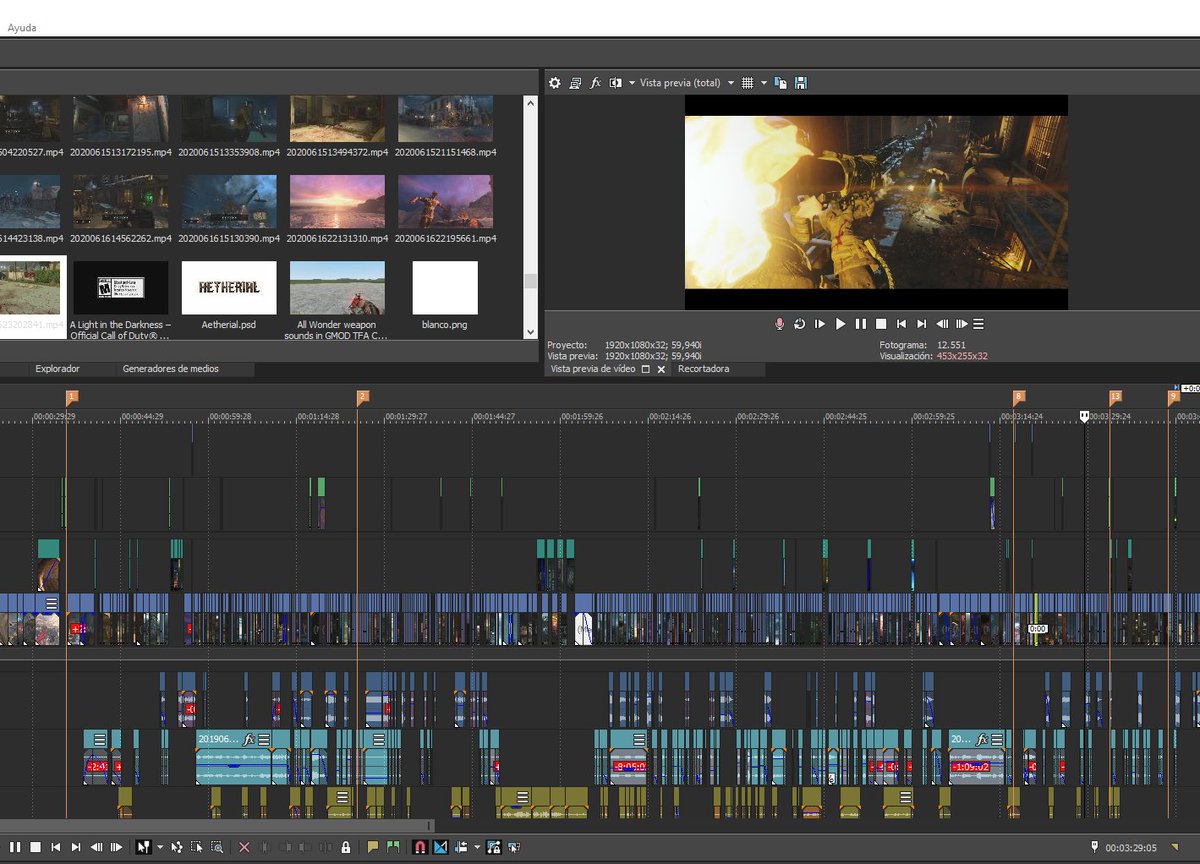
Task: Select the Normal edit tool on bottom toolbar
Action: coord(143,847)
